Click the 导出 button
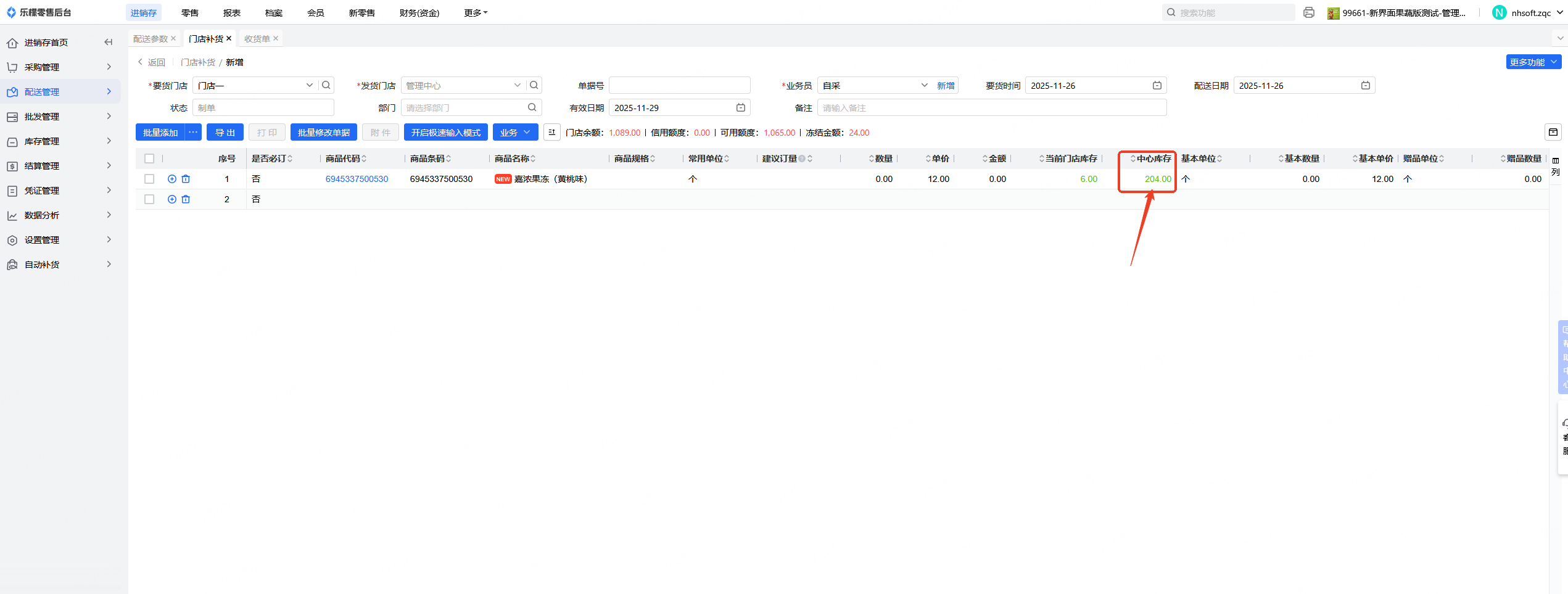Screen dimensions: 1568x594 pos(225,132)
